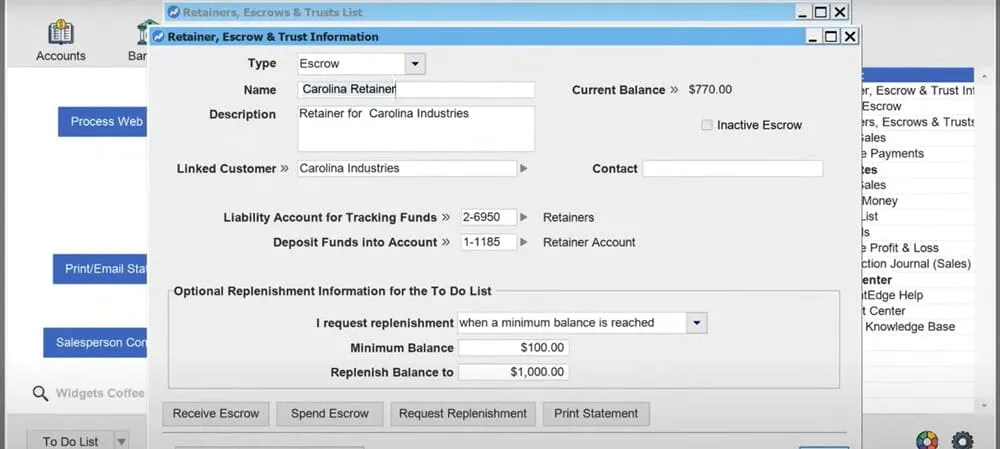Enable the Inactive Escrow checkbox
Image resolution: width=1000 pixels, height=449 pixels.
[x=708, y=125]
